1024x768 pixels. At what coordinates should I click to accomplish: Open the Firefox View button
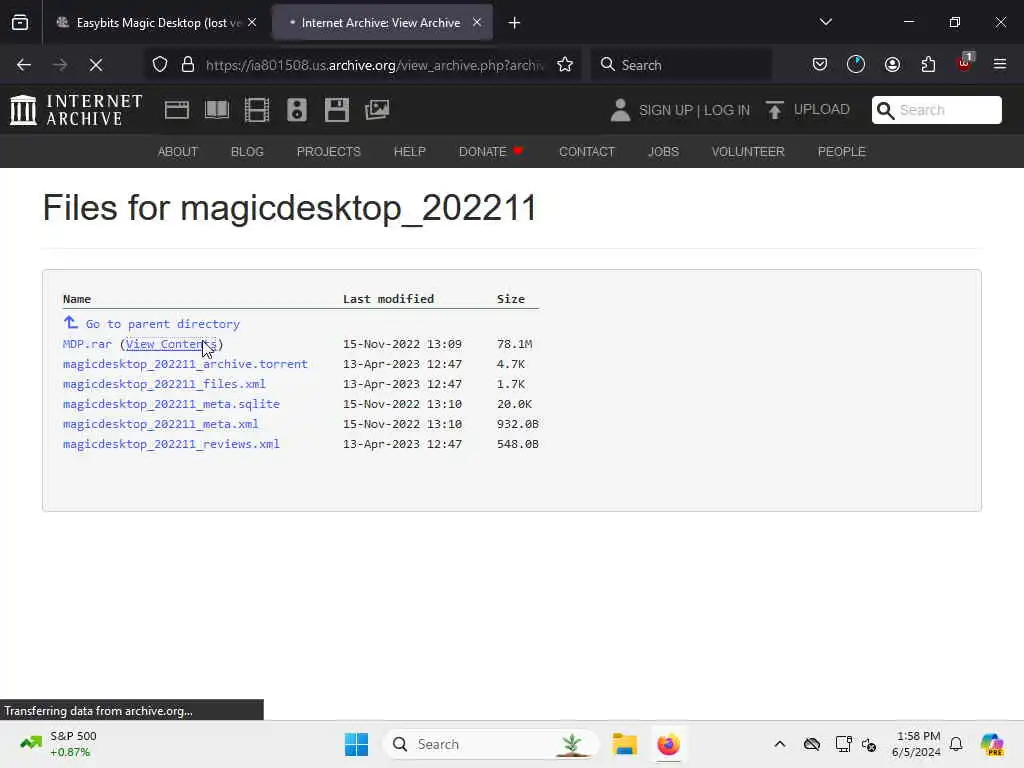pyautogui.click(x=20, y=23)
